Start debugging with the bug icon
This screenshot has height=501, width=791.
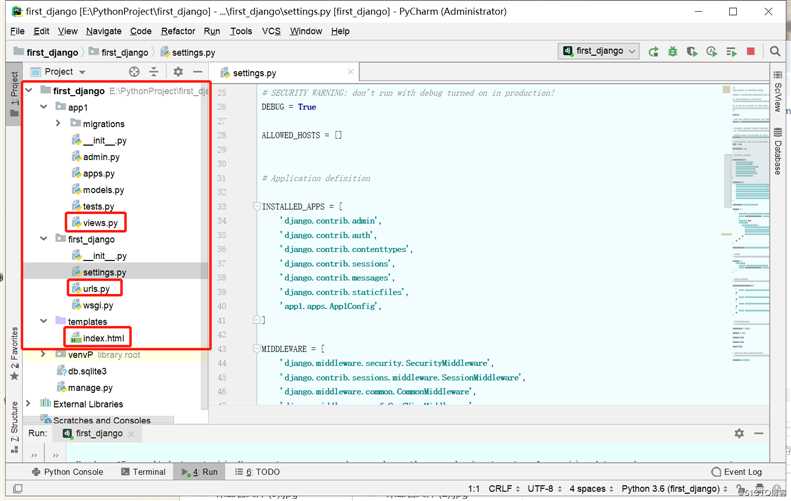[672, 51]
